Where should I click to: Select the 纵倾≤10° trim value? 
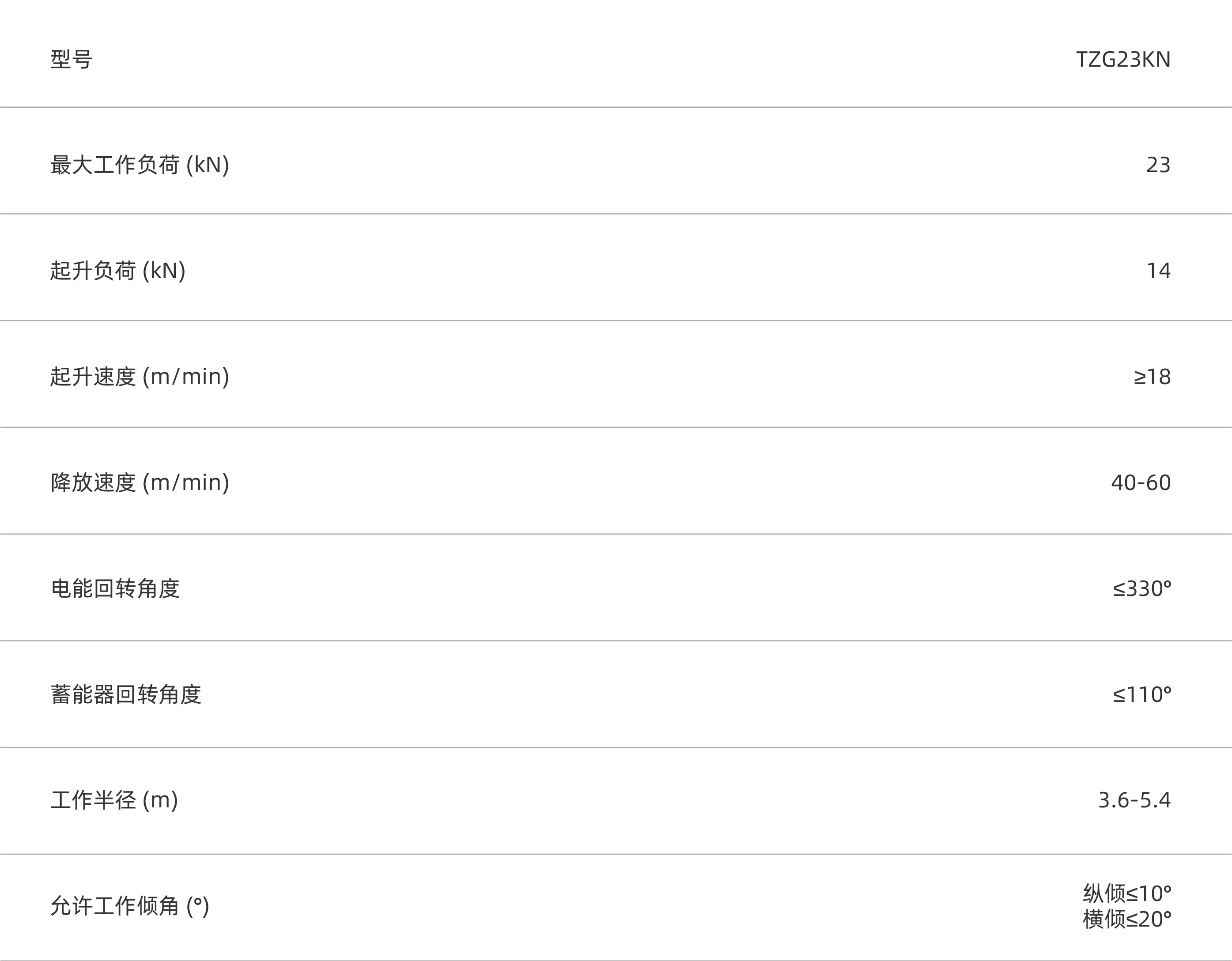point(1127,893)
